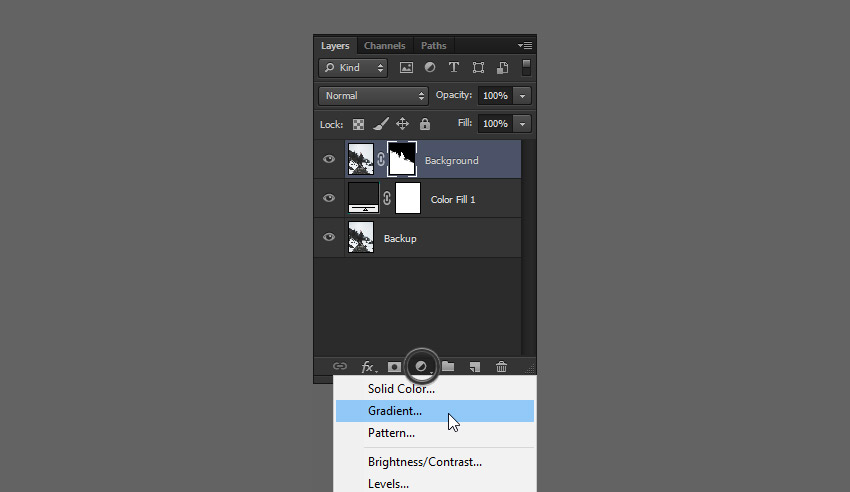Hide the Backup layer
The width and height of the screenshot is (850, 492).
329,237
